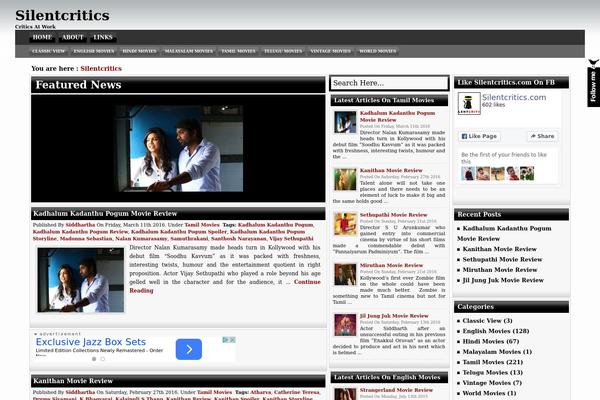The width and height of the screenshot is (600, 400).
Task: Click Jil Jung Juk thumbnail in Tamil articles
Action: click(345, 325)
